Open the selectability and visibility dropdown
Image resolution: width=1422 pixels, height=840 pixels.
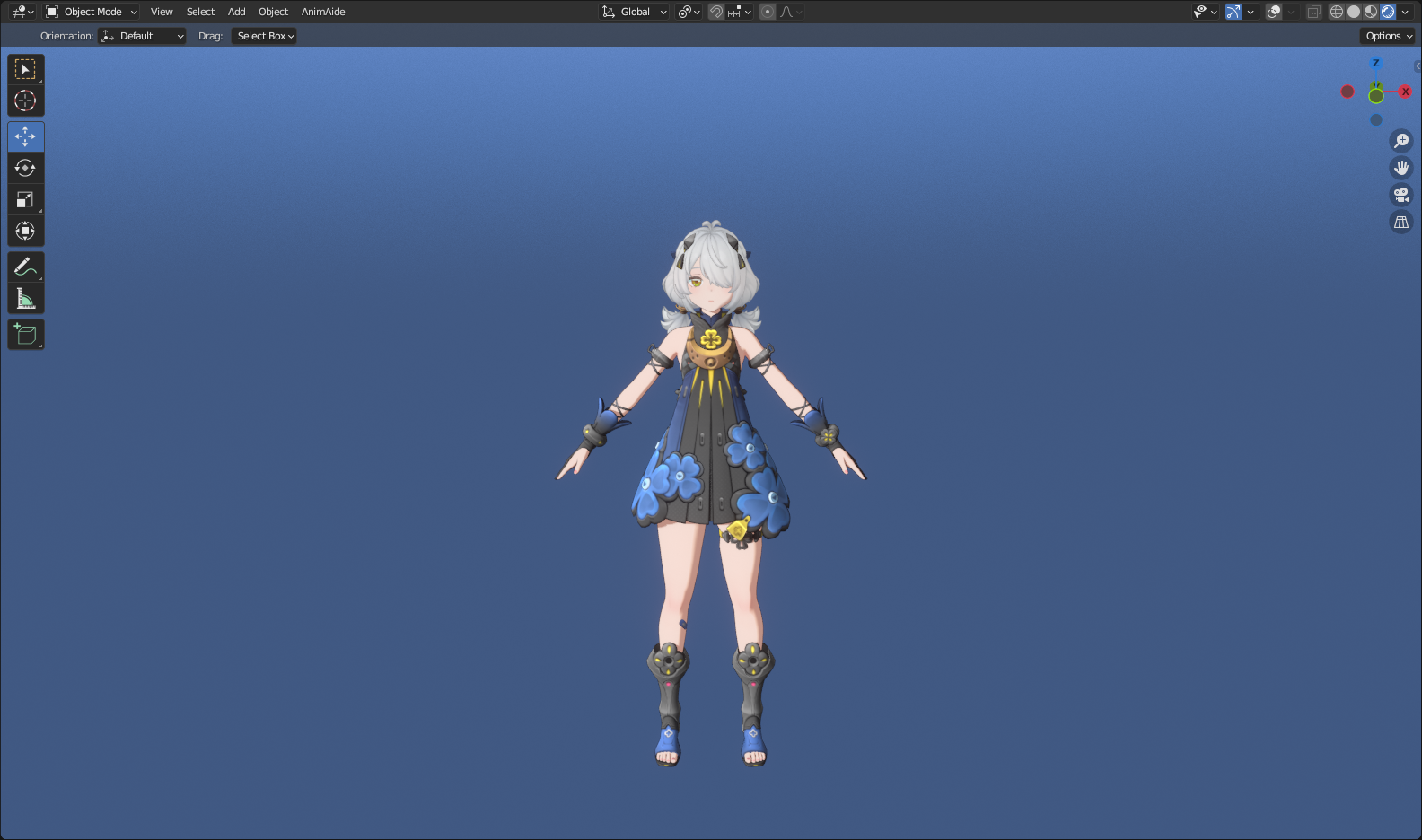(1205, 12)
